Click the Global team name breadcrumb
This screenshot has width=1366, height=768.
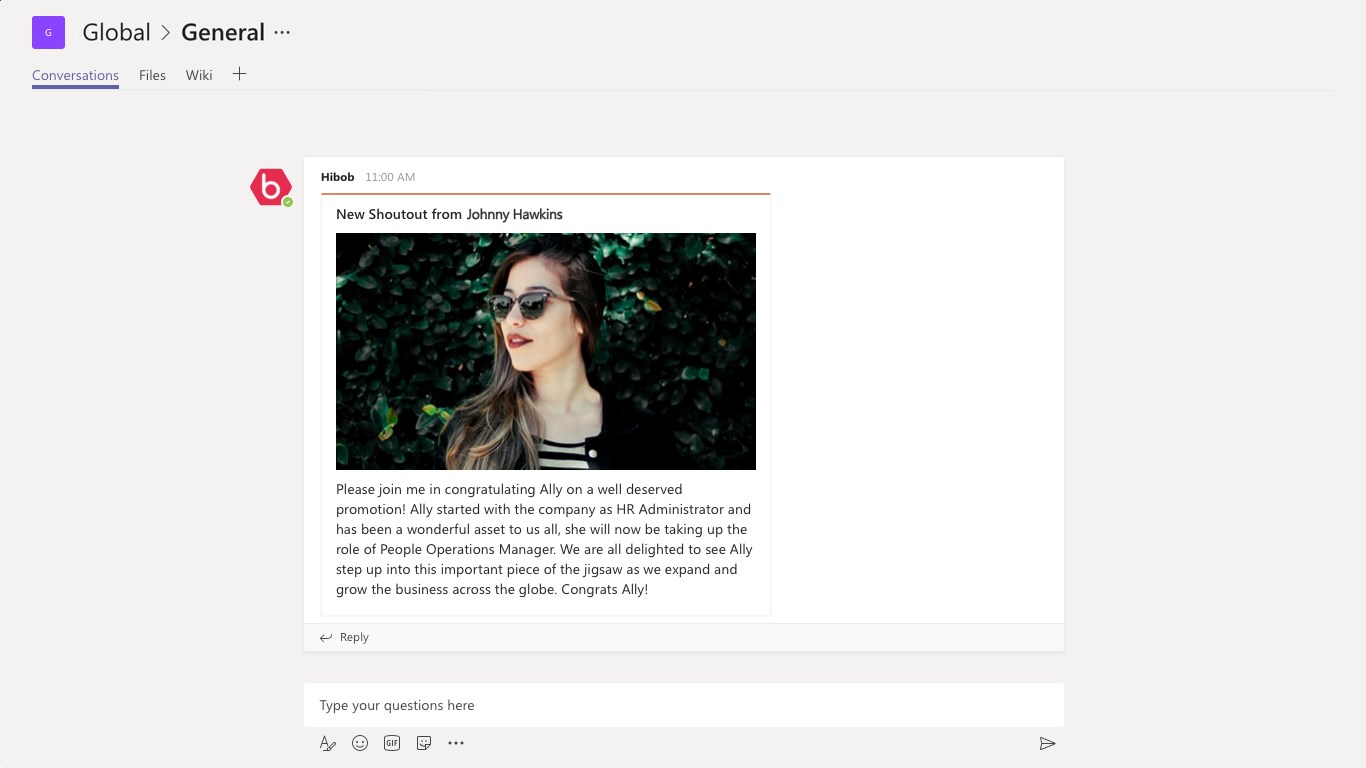pyautogui.click(x=116, y=32)
